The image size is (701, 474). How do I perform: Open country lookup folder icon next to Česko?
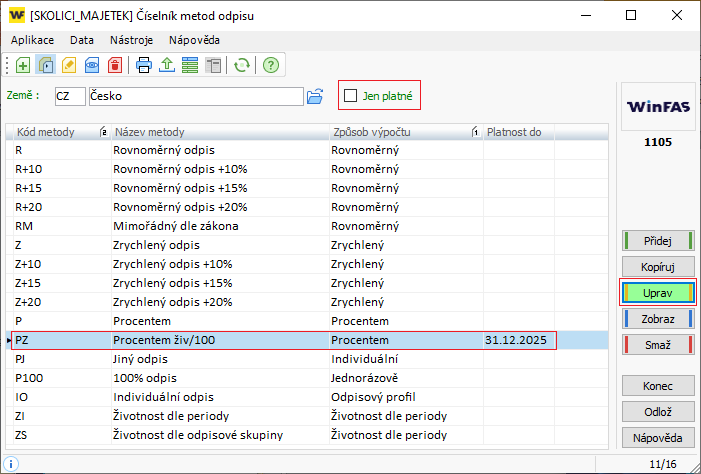coord(315,96)
